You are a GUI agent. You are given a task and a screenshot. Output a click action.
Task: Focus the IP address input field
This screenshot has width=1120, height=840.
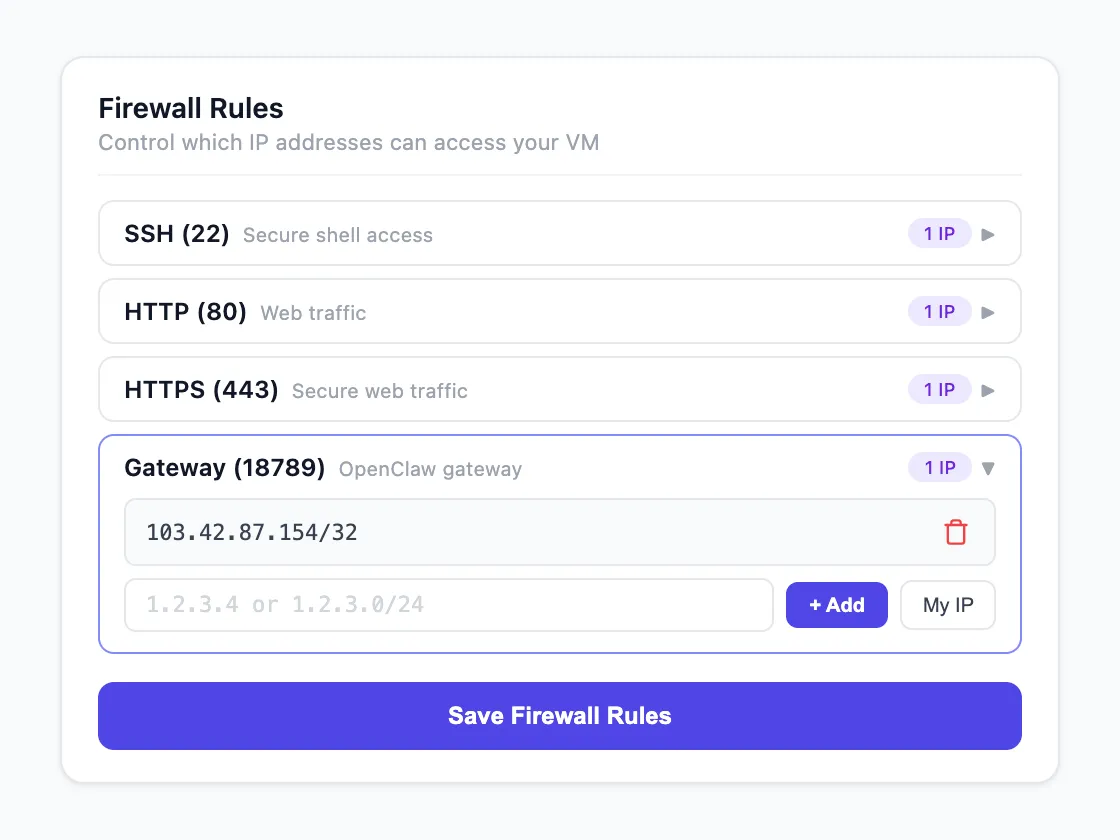[x=448, y=605]
